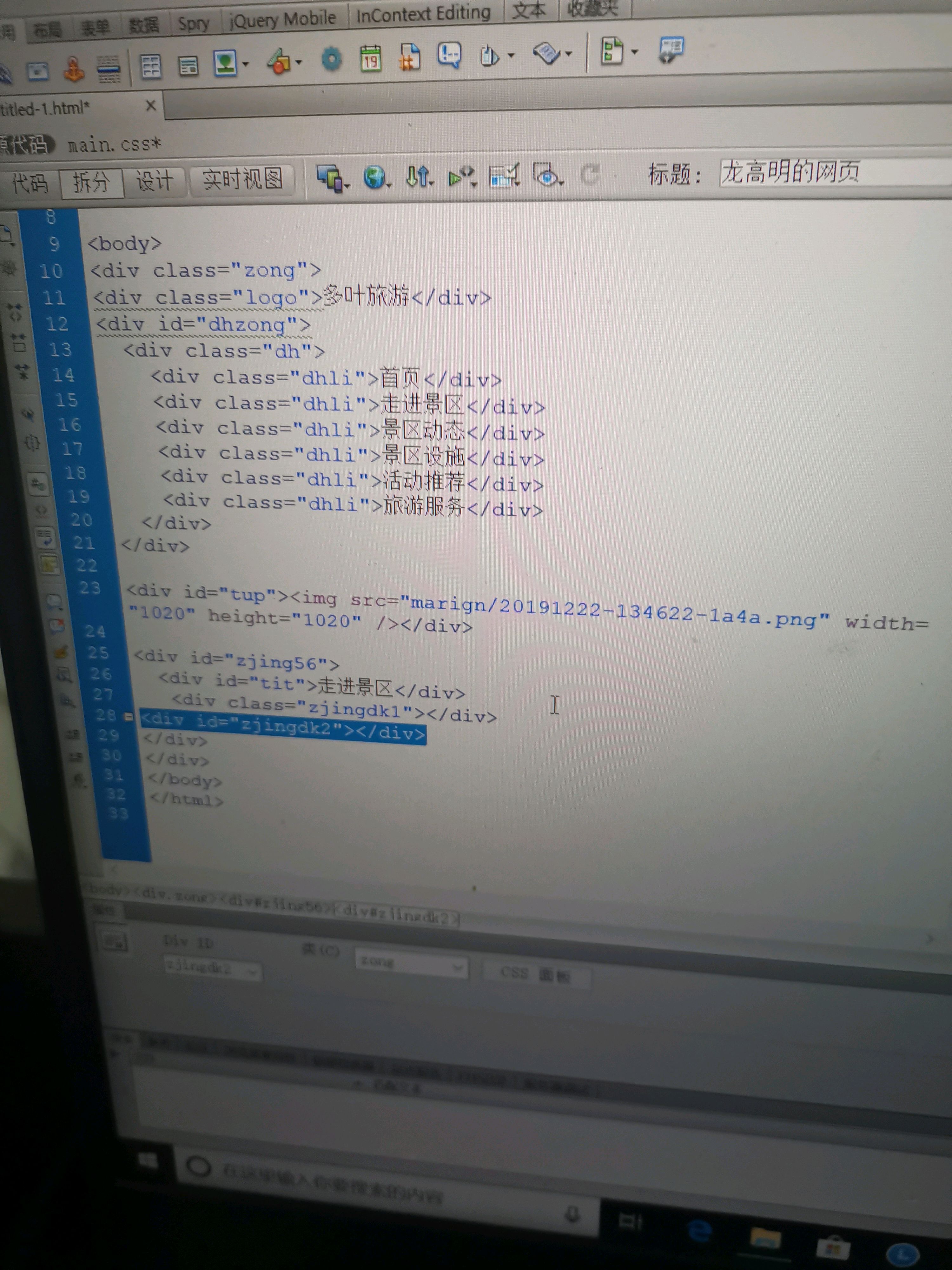Click the Head tag insert icon

[x=489, y=55]
